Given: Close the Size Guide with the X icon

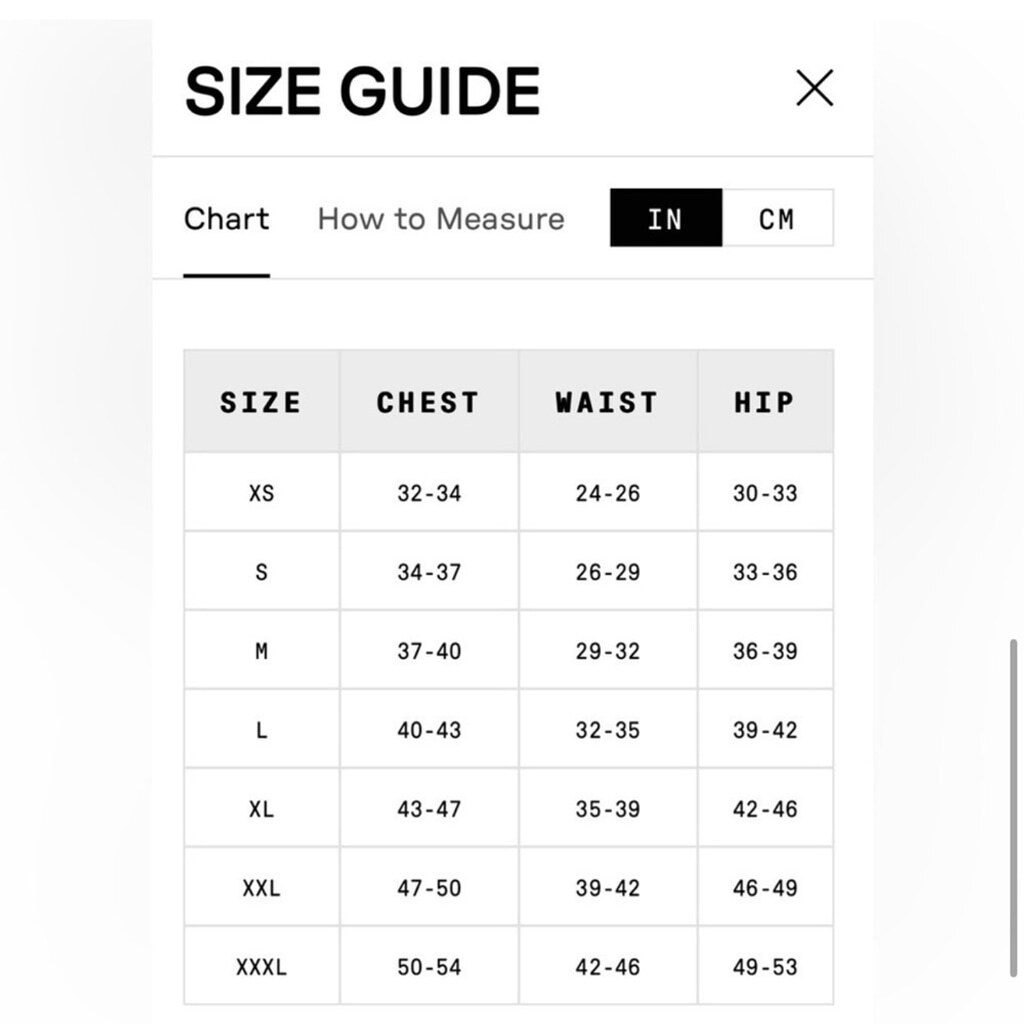Looking at the screenshot, I should click(x=814, y=88).
